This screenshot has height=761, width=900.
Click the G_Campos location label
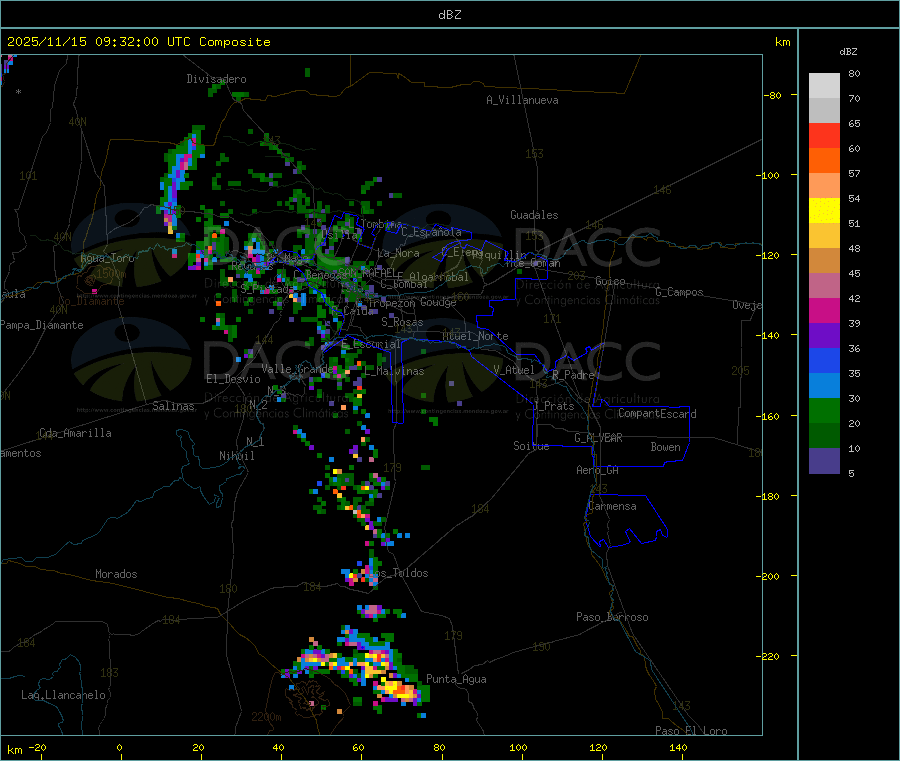(679, 292)
